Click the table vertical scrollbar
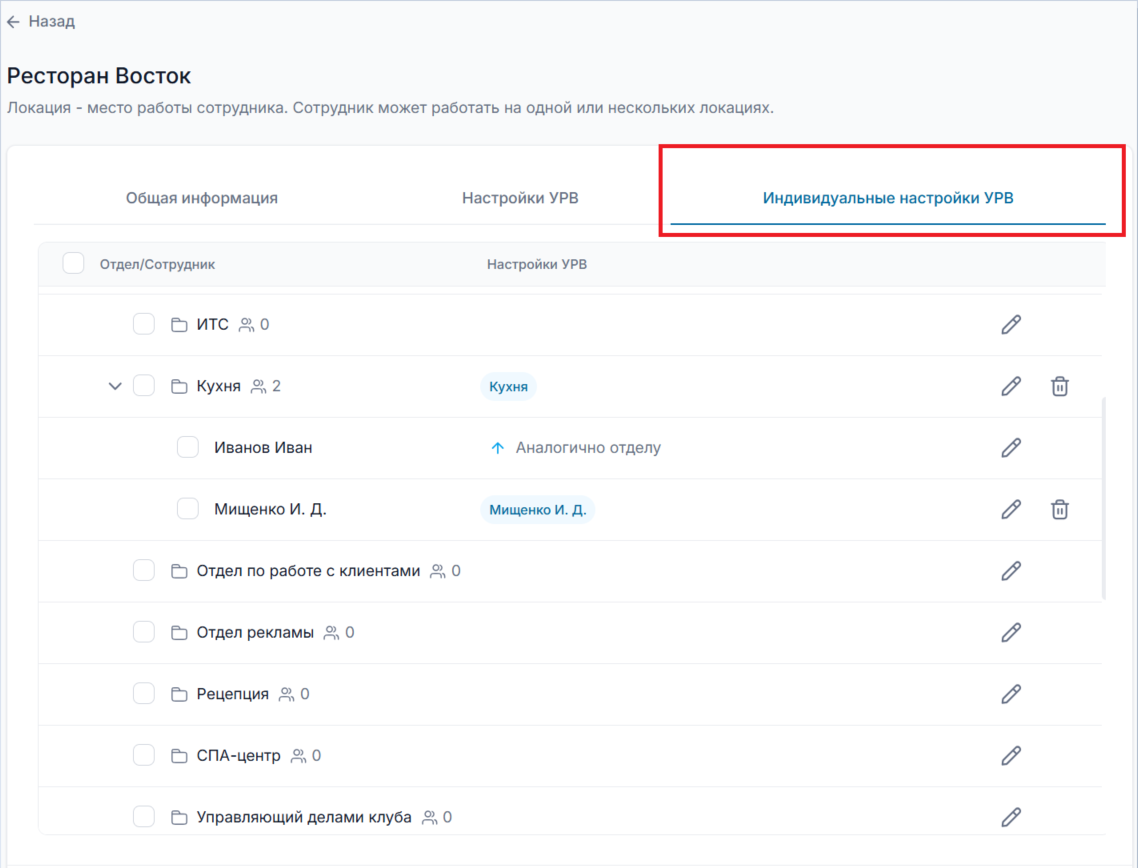This screenshot has height=868, width=1138. (1104, 498)
